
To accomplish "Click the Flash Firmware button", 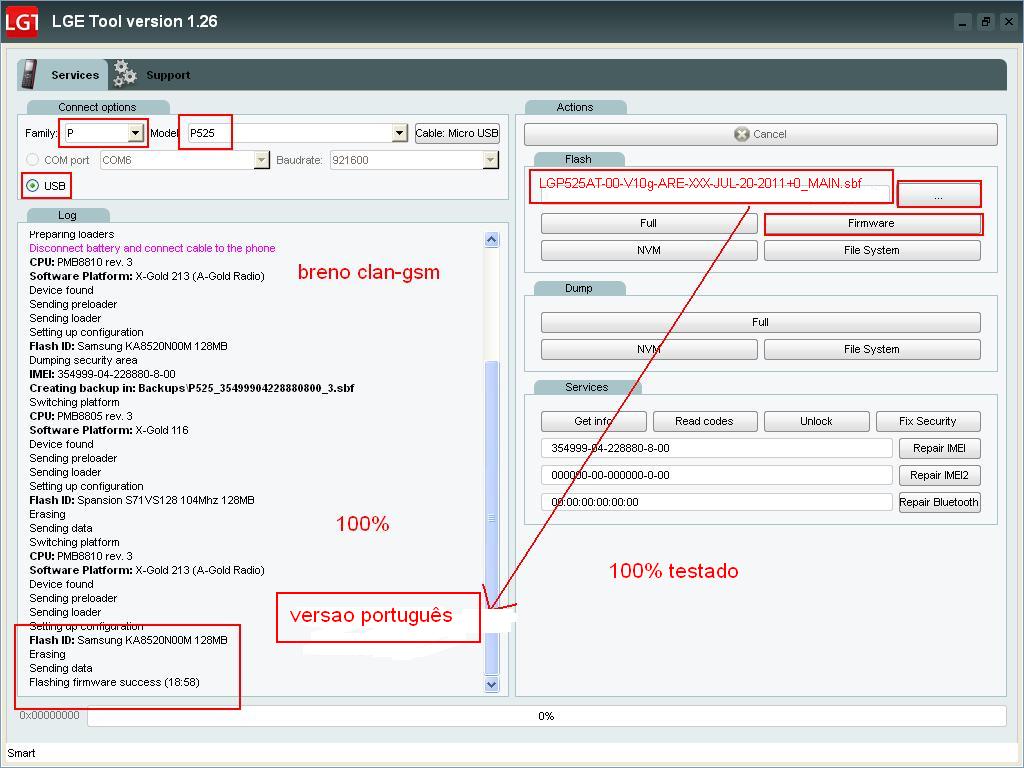I will click(872, 223).
